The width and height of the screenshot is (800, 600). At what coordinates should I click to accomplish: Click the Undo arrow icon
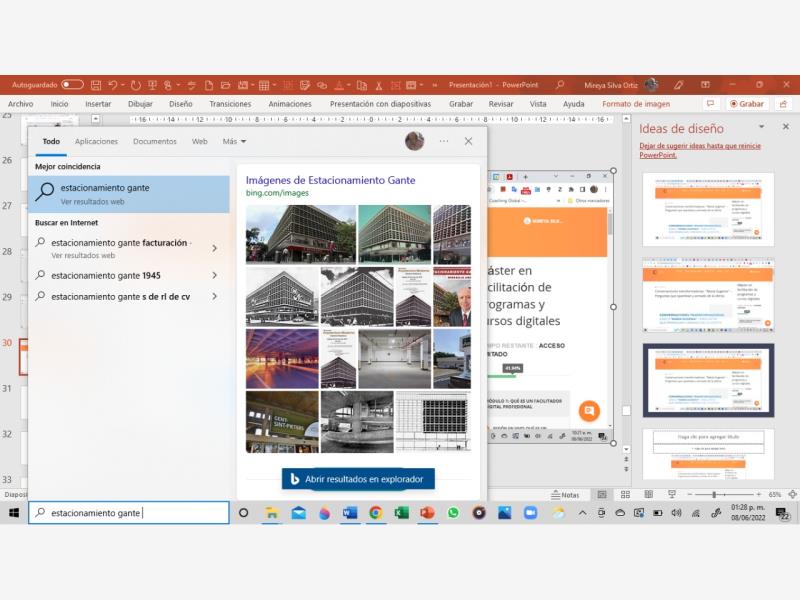pos(113,85)
